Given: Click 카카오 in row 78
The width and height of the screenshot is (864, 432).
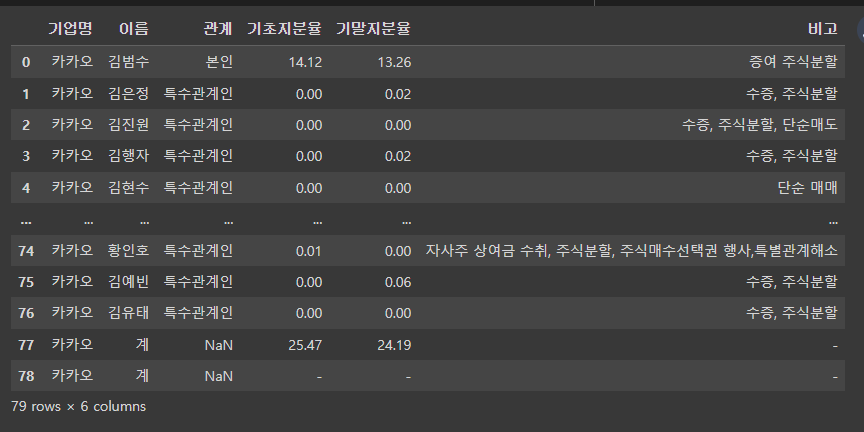Looking at the screenshot, I should pos(72,376).
